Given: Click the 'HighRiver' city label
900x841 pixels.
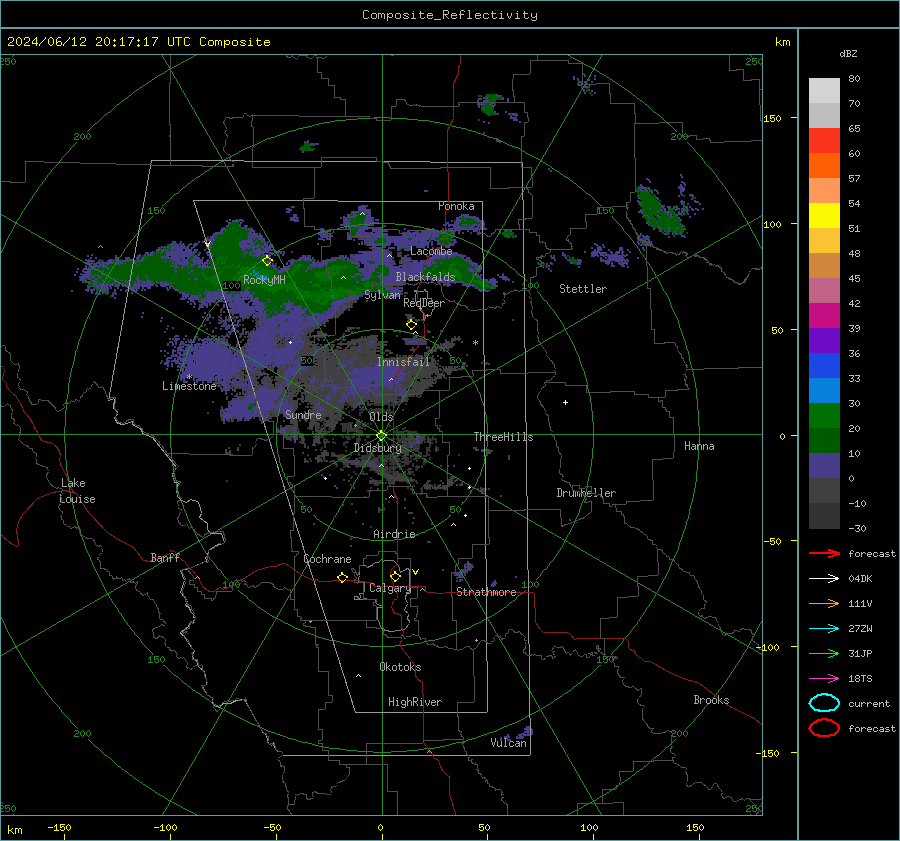Looking at the screenshot, I should (415, 702).
